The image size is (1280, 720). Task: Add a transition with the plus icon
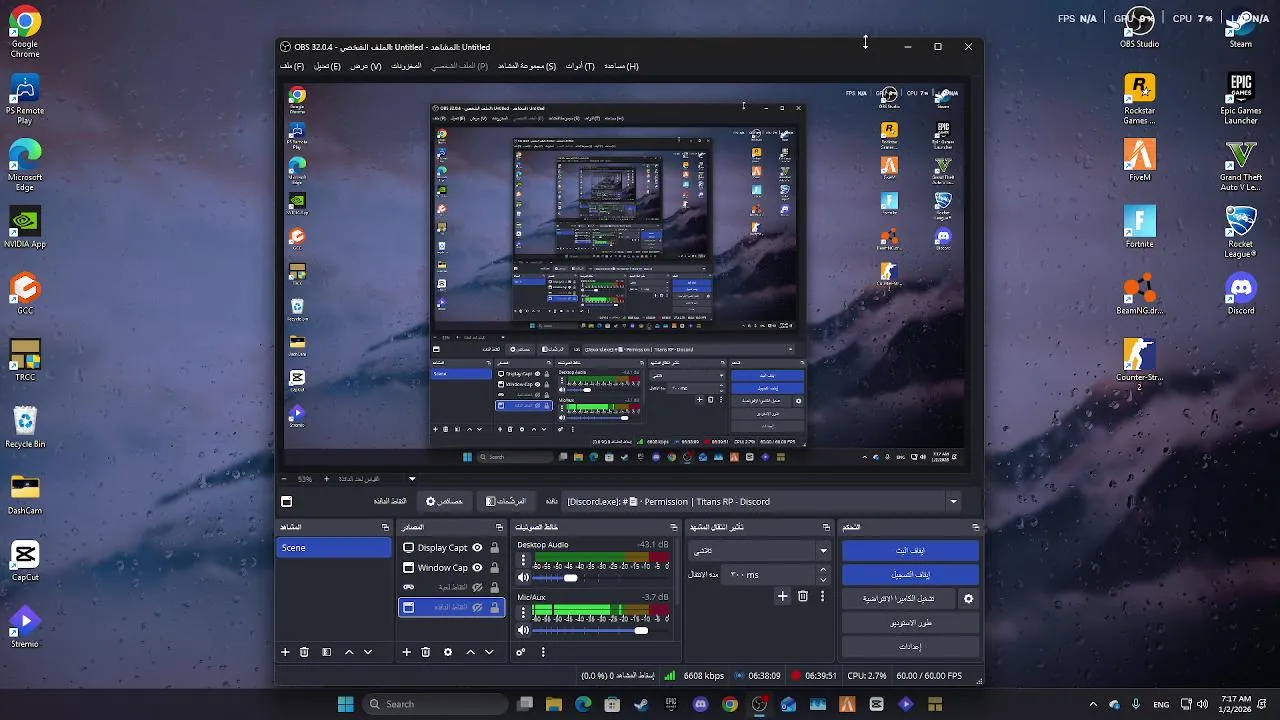point(783,596)
